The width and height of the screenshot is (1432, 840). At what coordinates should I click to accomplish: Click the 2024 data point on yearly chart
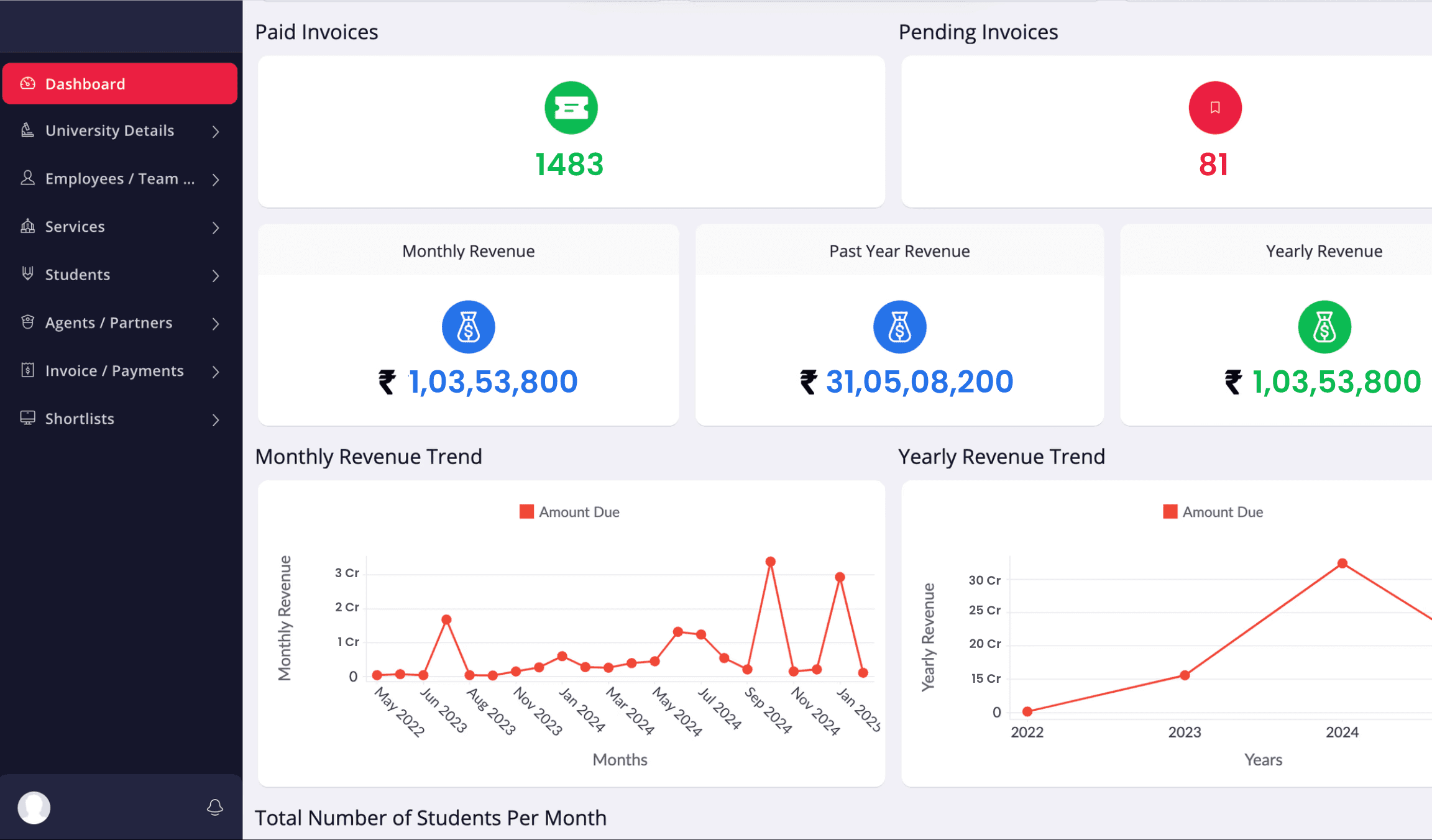(x=1342, y=564)
